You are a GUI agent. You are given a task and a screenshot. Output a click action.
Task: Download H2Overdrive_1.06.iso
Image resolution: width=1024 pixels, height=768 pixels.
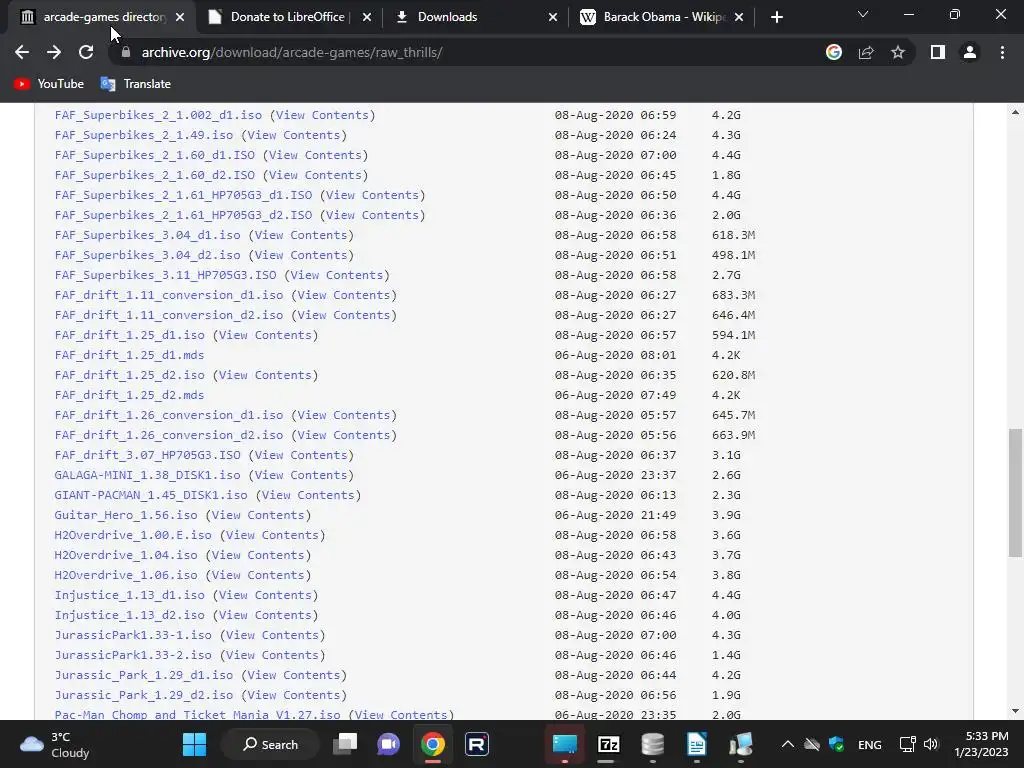pyautogui.click(x=126, y=575)
